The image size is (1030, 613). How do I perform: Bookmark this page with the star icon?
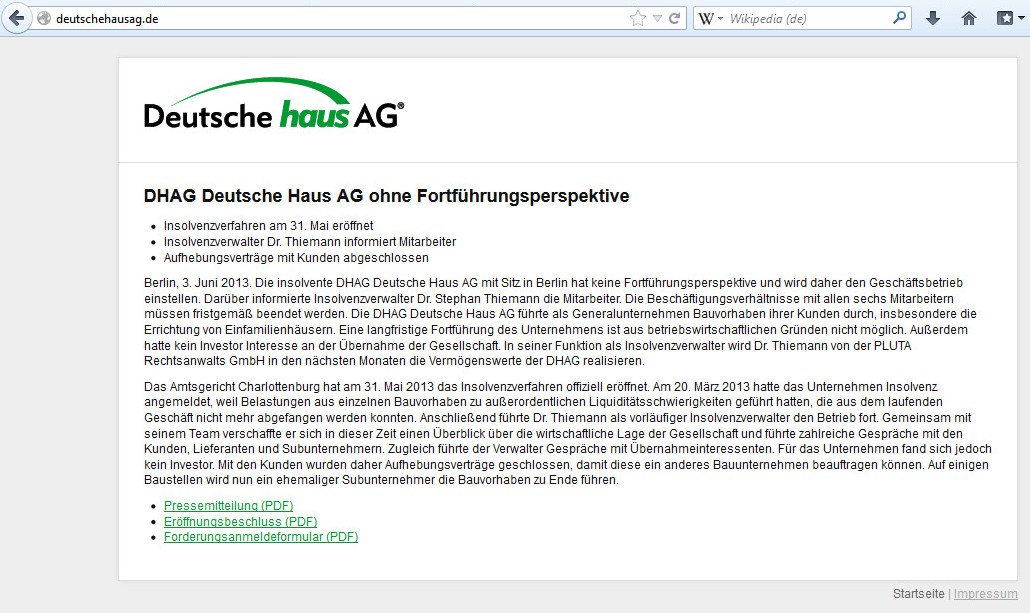[x=637, y=18]
